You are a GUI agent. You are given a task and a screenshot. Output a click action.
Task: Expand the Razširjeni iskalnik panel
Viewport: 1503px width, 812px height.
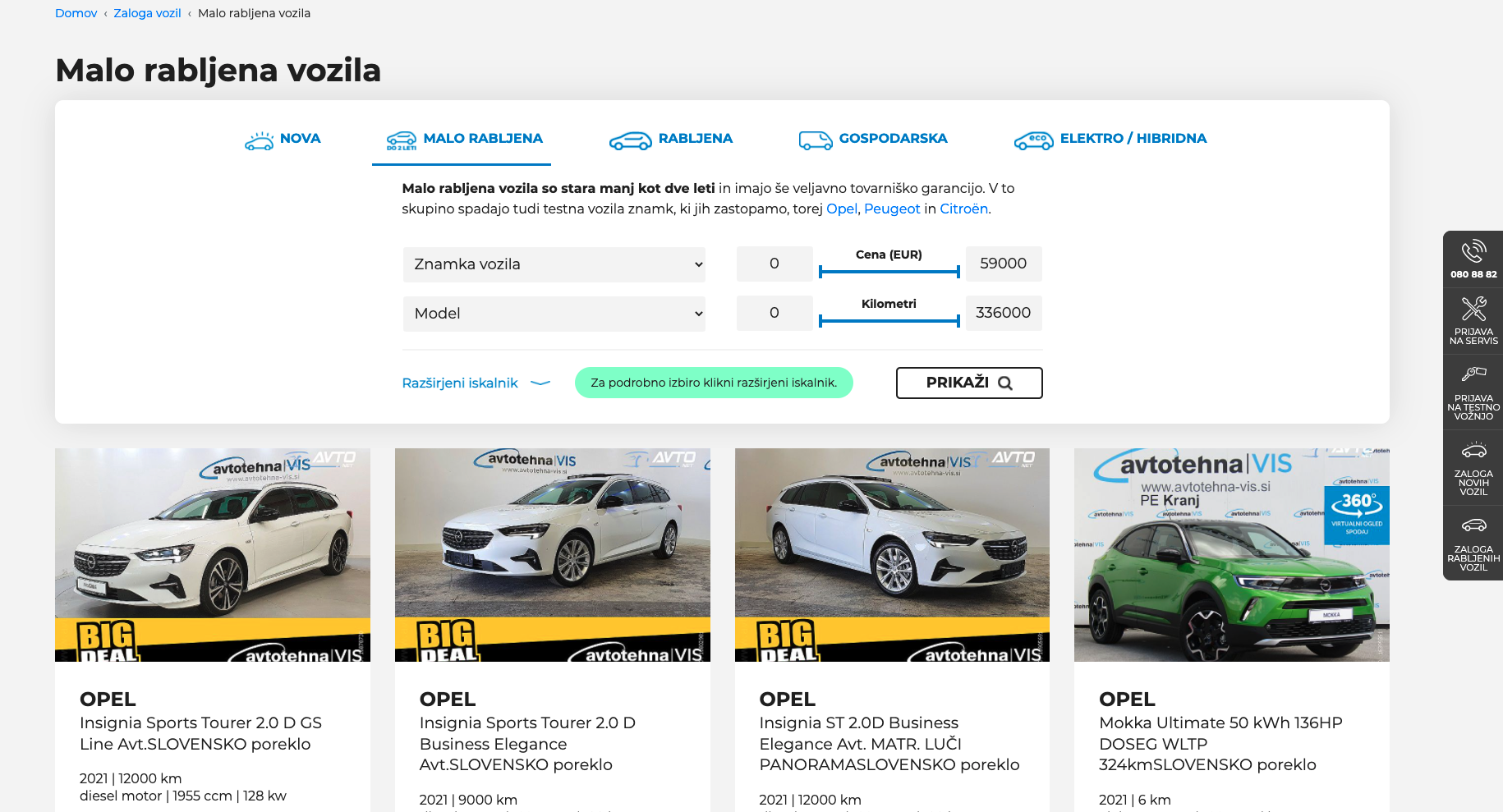pyautogui.click(x=460, y=383)
